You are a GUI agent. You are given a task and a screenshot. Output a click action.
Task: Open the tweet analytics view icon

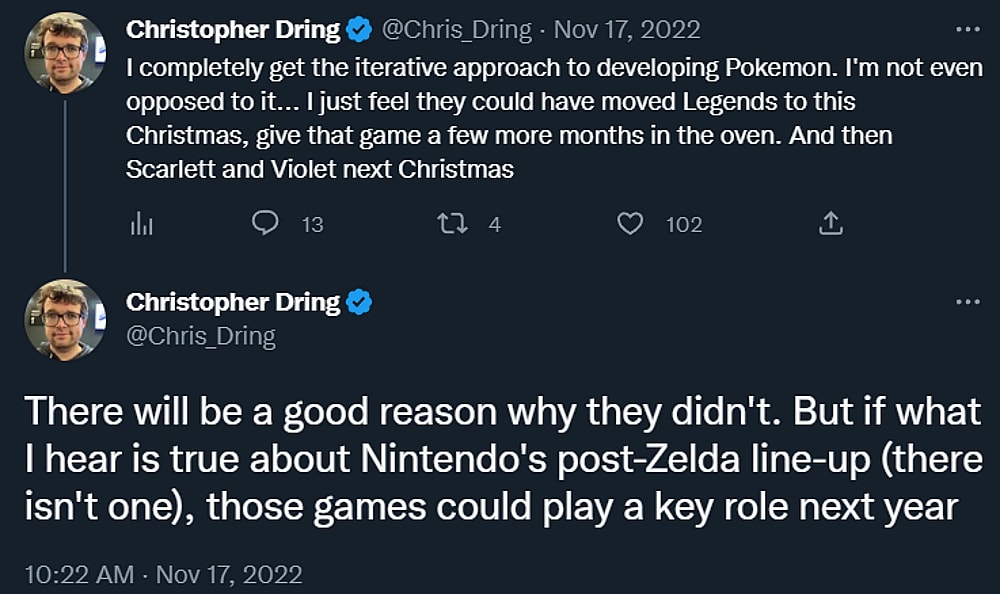tap(142, 224)
